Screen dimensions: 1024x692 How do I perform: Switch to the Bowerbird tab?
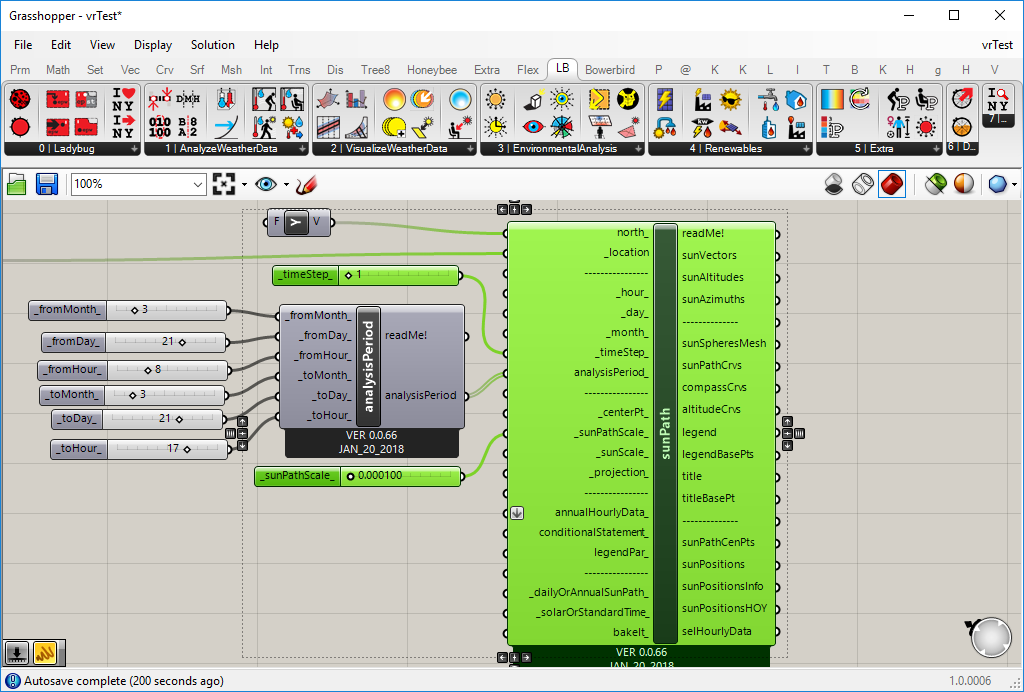click(x=610, y=70)
